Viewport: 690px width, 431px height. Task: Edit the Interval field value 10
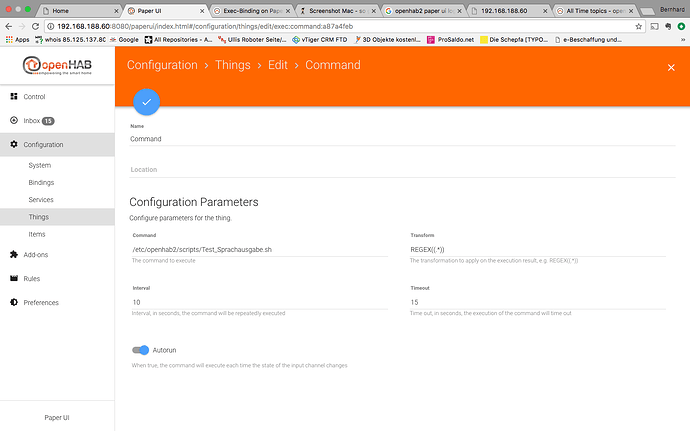click(260, 302)
